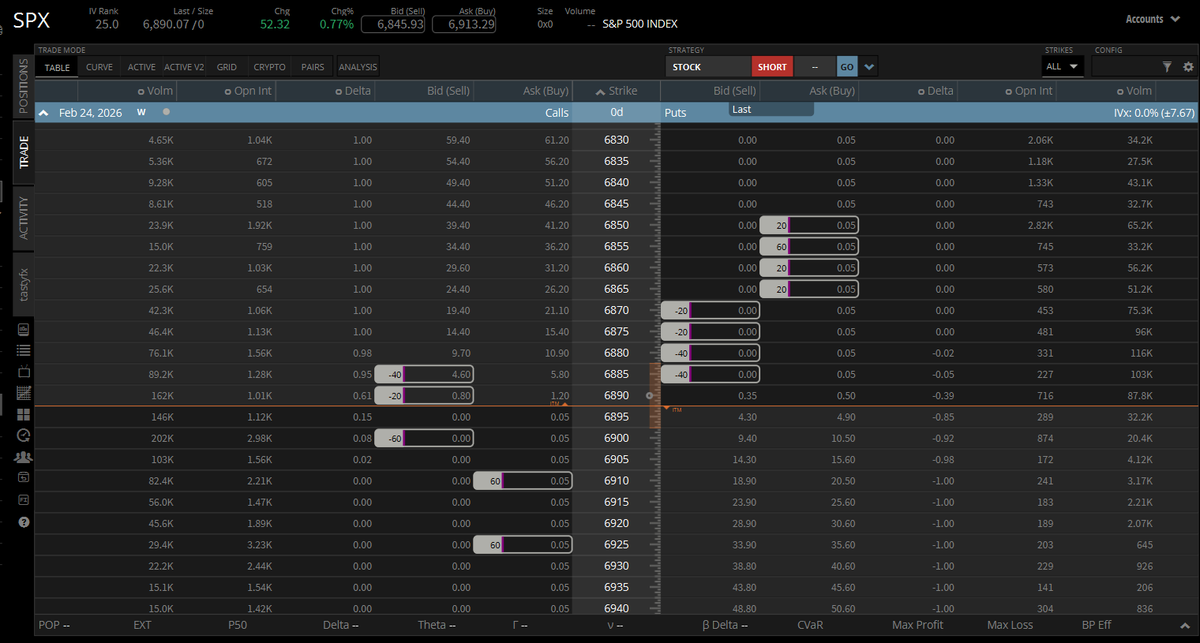The image size is (1200, 643).
Task: Select the -20 sell leg on 6870 put bid
Action: coord(711,310)
